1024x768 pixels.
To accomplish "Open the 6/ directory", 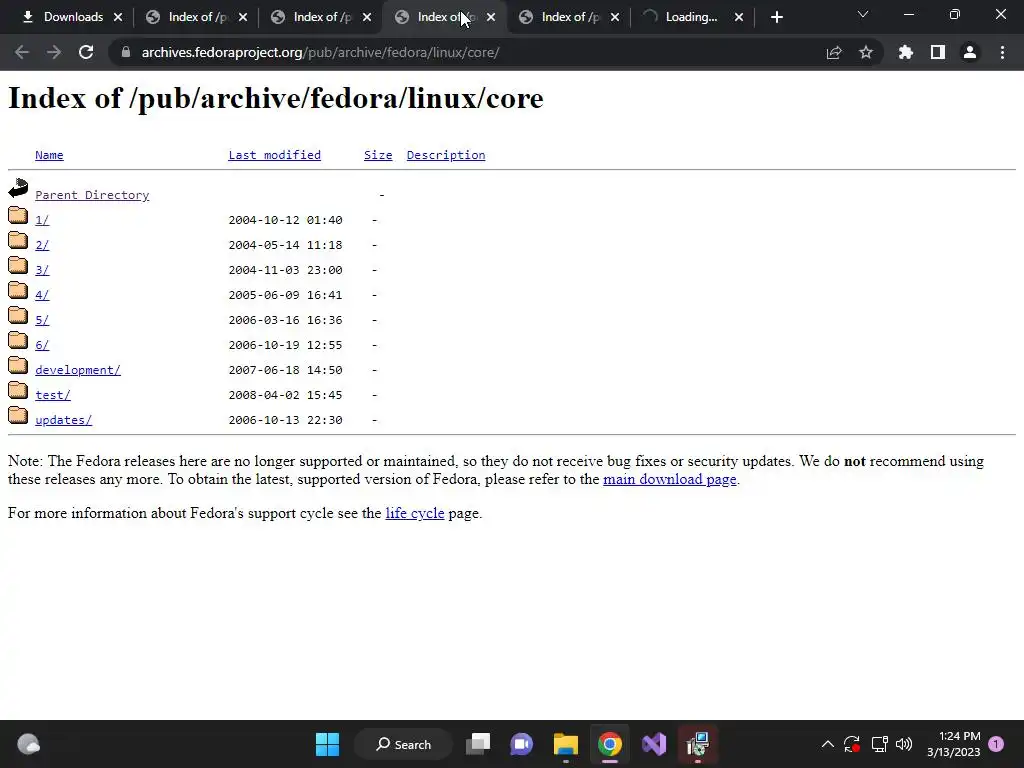I will 42,345.
